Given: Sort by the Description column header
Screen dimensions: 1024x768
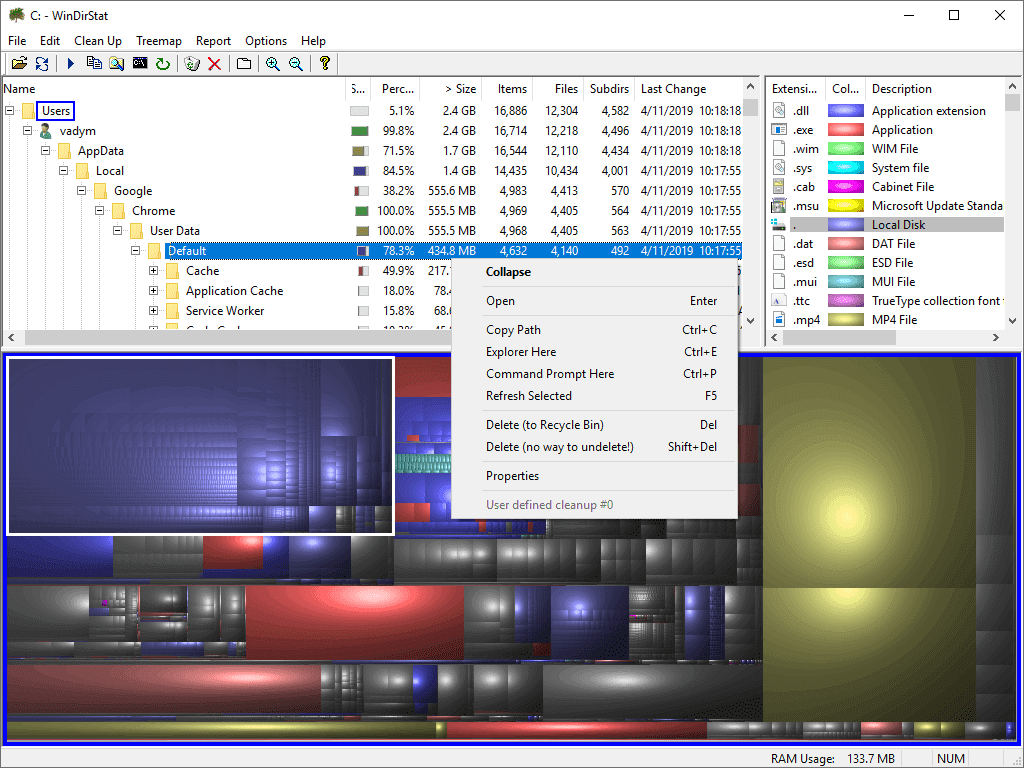Looking at the screenshot, I should point(934,89).
